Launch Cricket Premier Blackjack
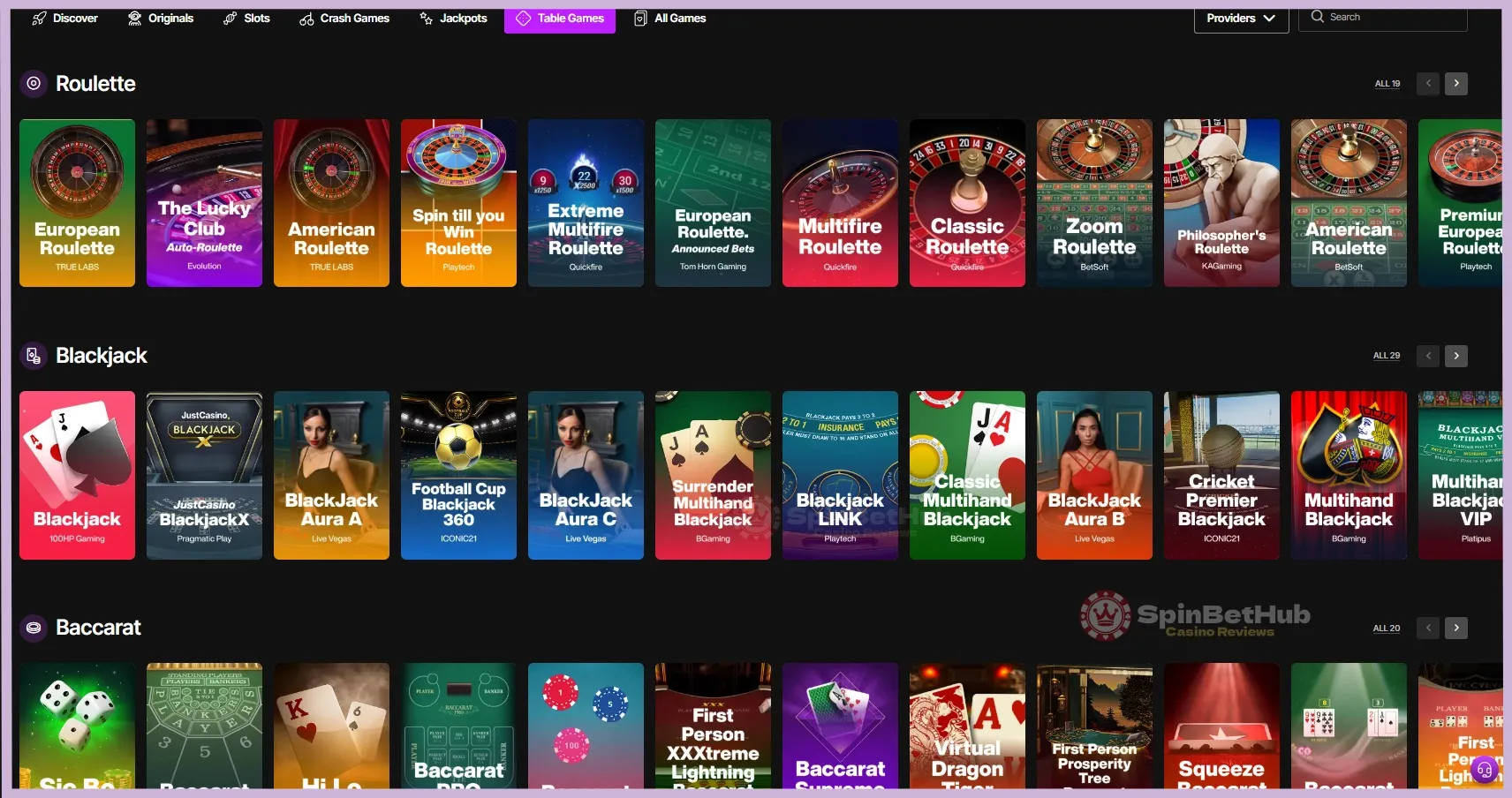 (1221, 475)
